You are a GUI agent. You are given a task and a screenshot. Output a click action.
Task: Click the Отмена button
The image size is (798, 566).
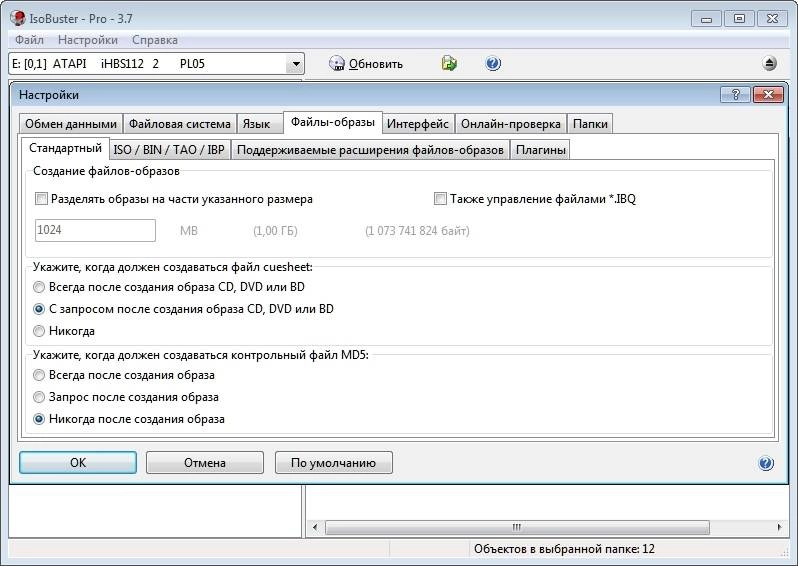pos(205,463)
